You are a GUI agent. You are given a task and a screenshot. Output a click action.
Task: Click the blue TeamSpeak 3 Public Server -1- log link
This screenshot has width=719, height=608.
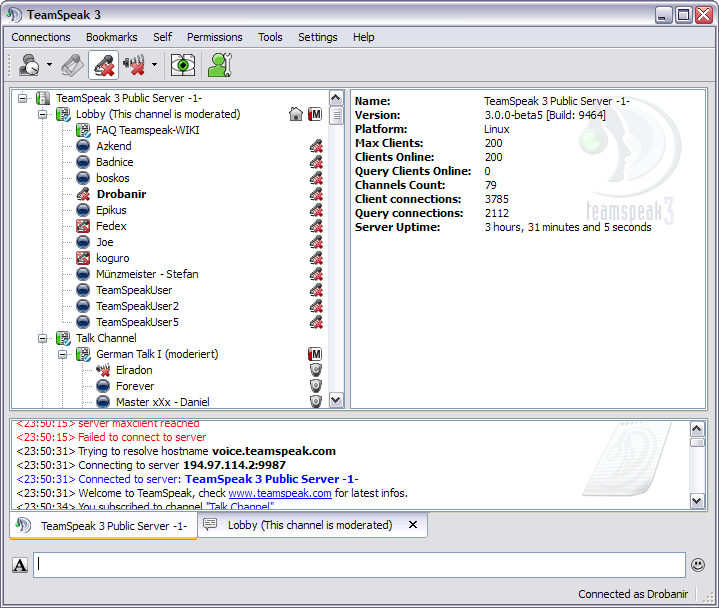click(271, 479)
